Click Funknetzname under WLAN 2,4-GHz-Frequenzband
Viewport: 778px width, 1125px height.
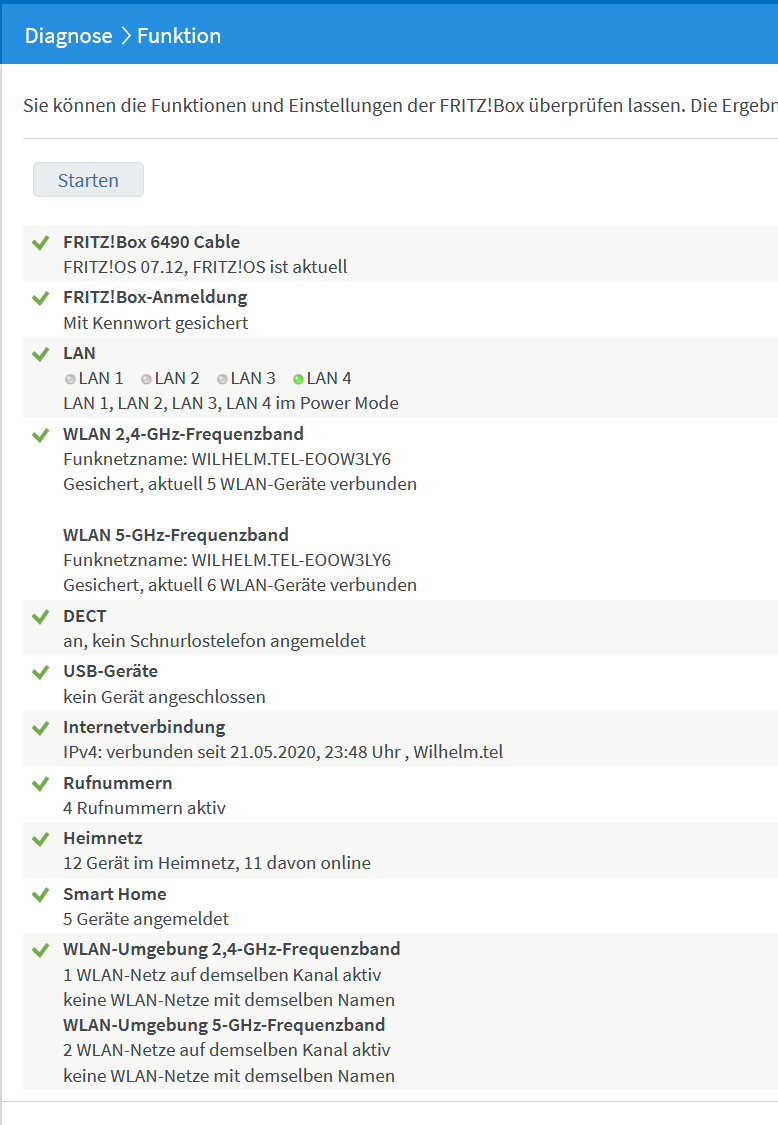point(227,459)
